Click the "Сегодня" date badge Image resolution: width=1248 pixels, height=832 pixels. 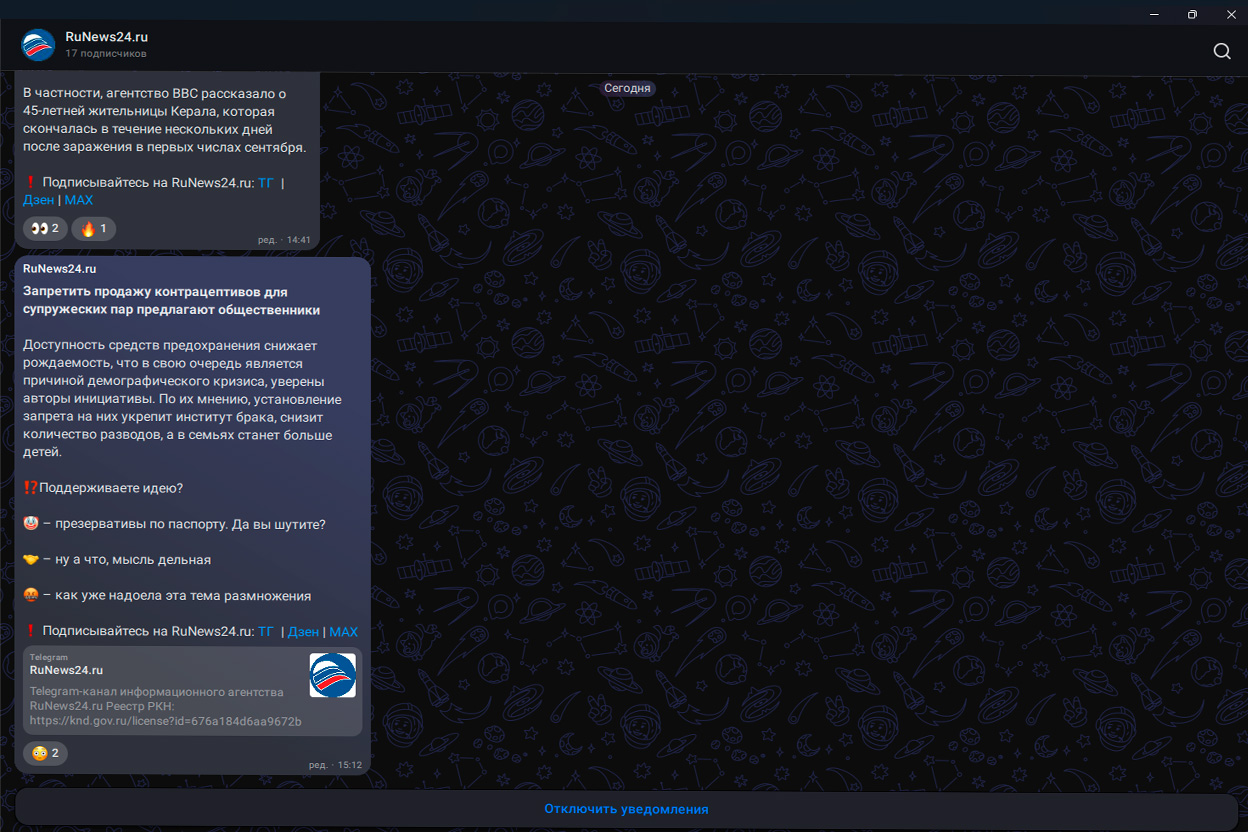(x=627, y=88)
